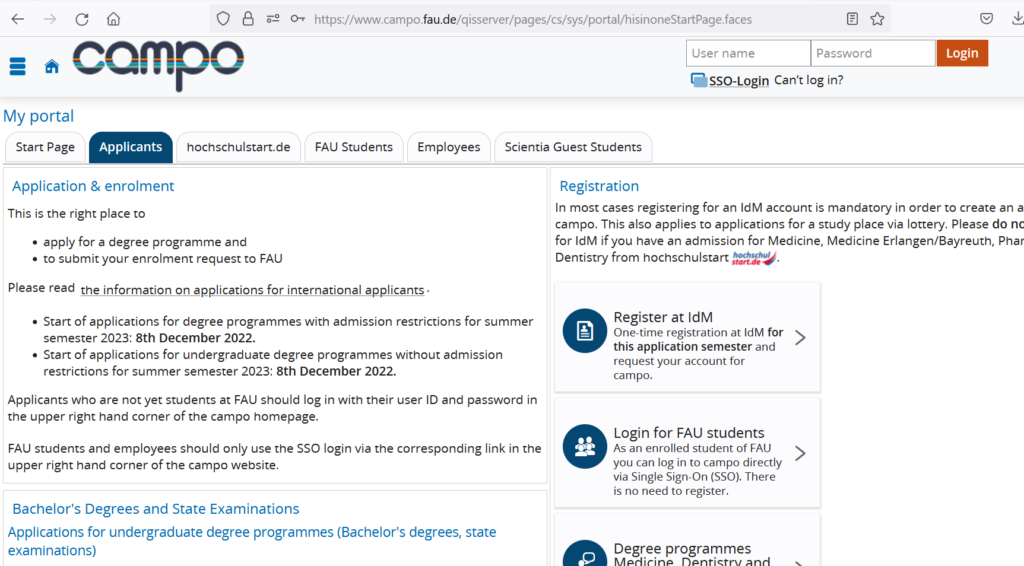The height and width of the screenshot is (566, 1024).
Task: Click the padlock site security icon
Action: point(247,19)
